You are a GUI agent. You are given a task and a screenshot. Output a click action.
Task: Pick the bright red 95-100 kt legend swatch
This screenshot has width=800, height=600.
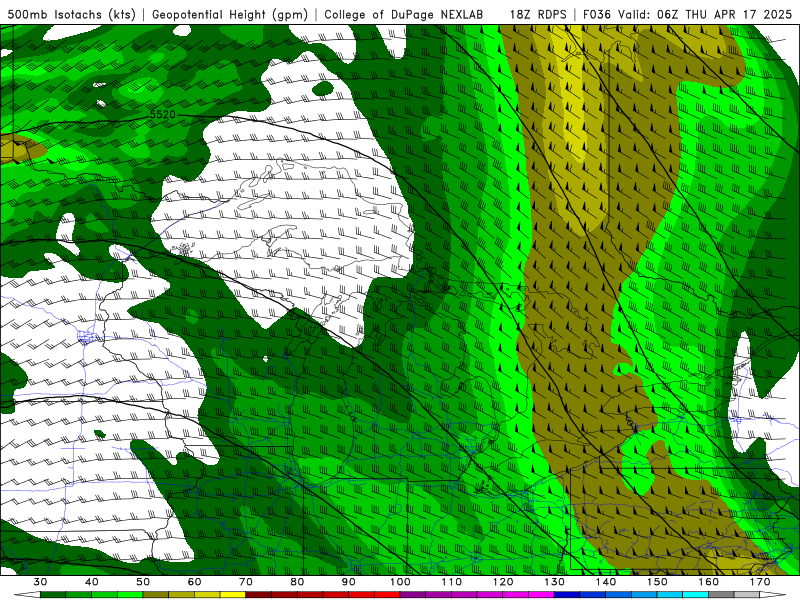click(387, 595)
